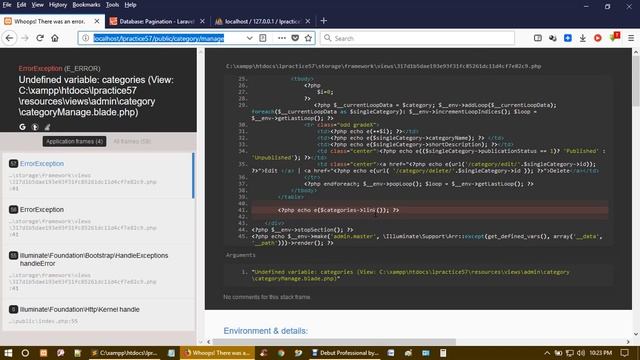Viewport: 640px width, 360px height.
Task: Show hidden system tray icons
Action: coord(547,353)
